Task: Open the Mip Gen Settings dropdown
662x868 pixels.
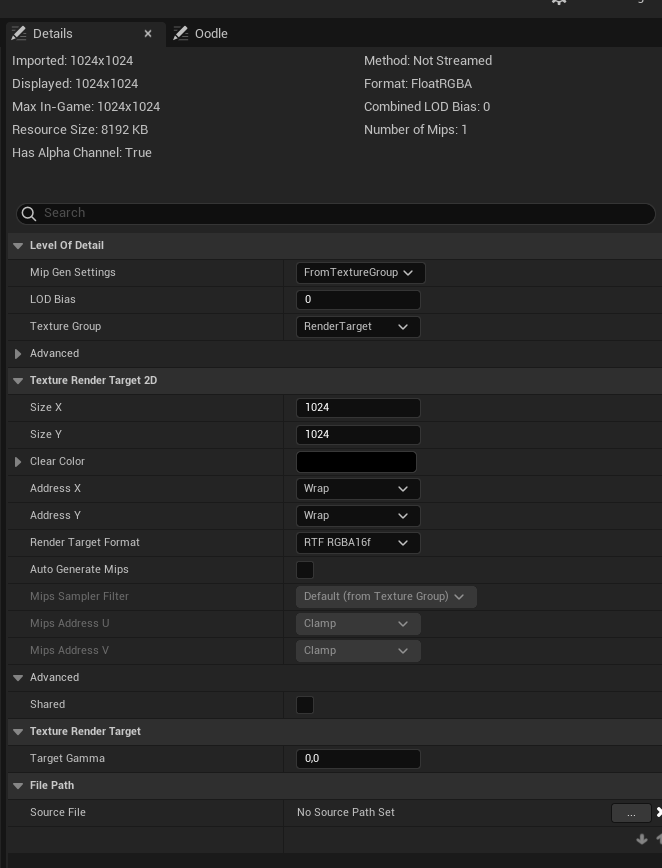Action: click(360, 272)
